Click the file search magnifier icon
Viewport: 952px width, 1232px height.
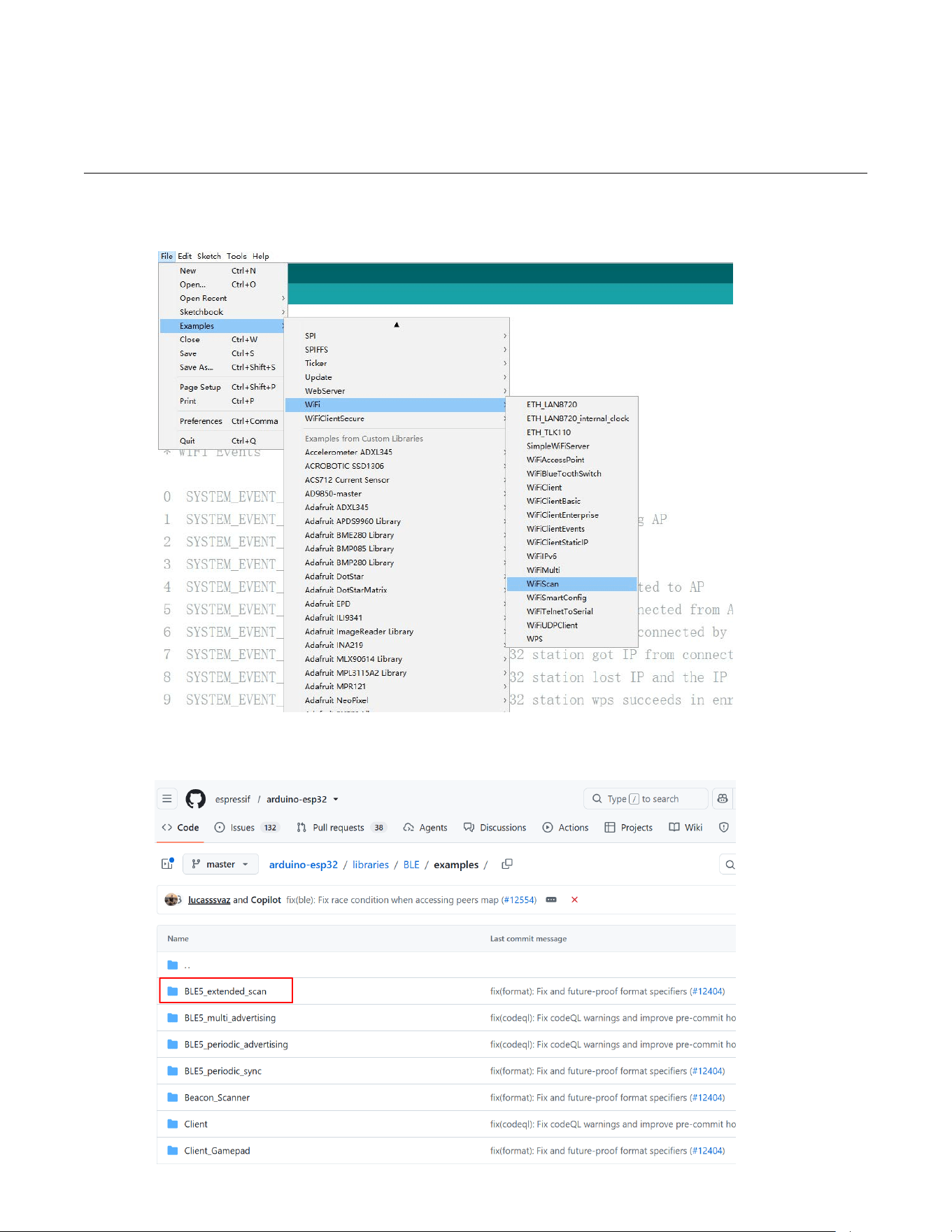pos(730,865)
